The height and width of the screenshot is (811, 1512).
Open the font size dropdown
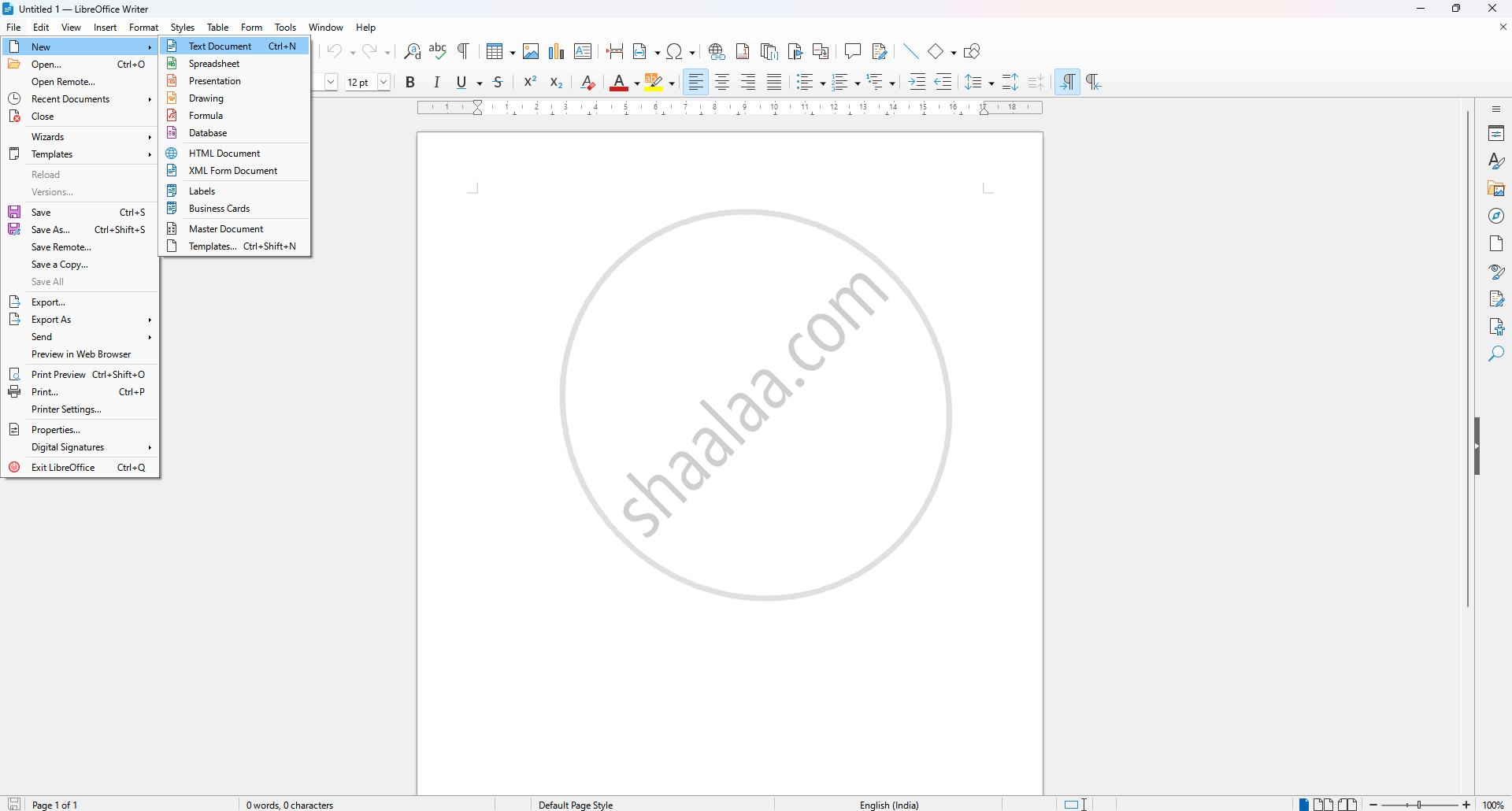point(384,83)
